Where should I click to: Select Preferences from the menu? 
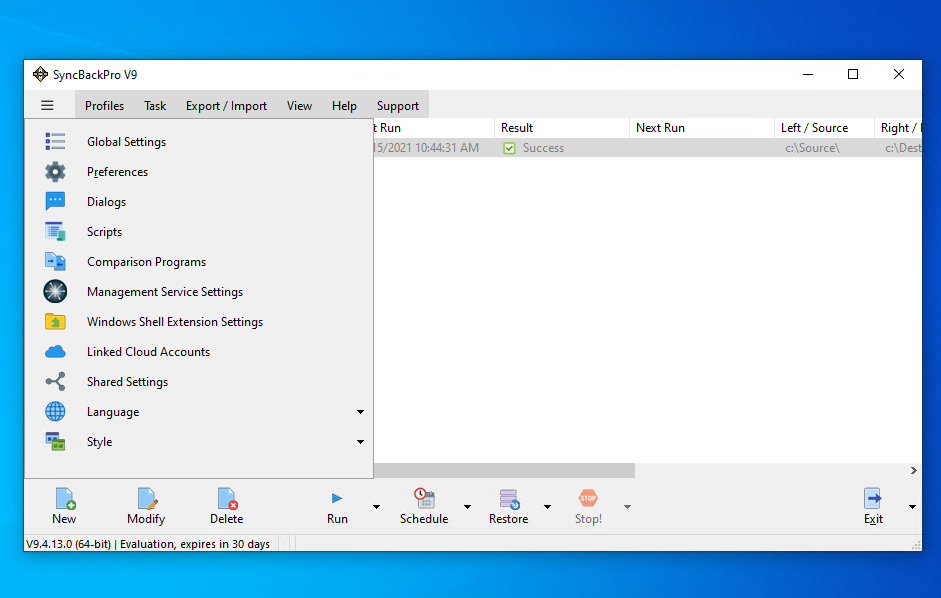199,172
